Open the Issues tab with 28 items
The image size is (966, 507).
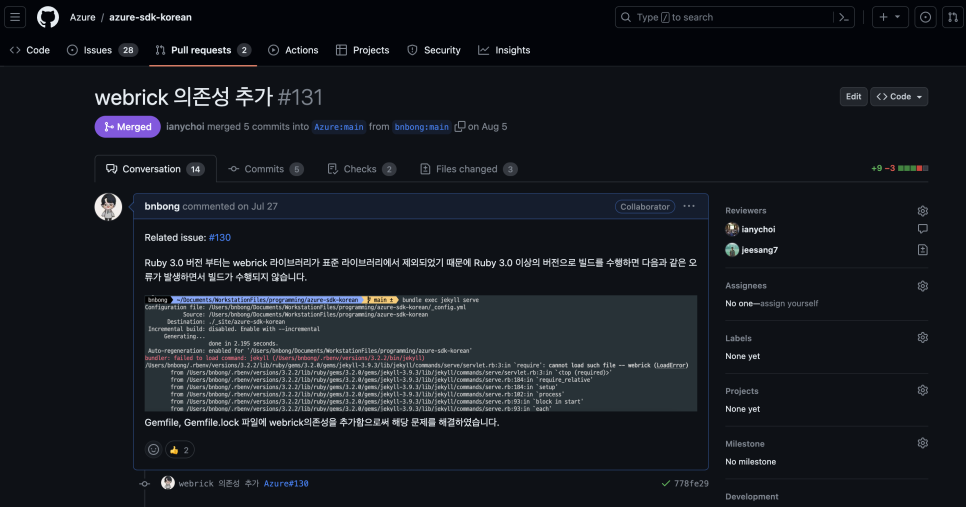click(102, 50)
